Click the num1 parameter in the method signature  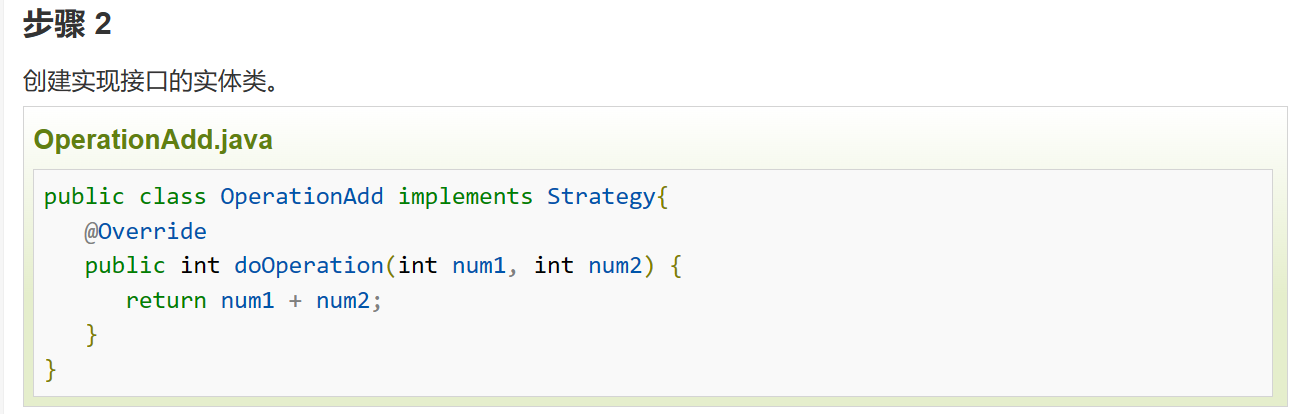478,266
